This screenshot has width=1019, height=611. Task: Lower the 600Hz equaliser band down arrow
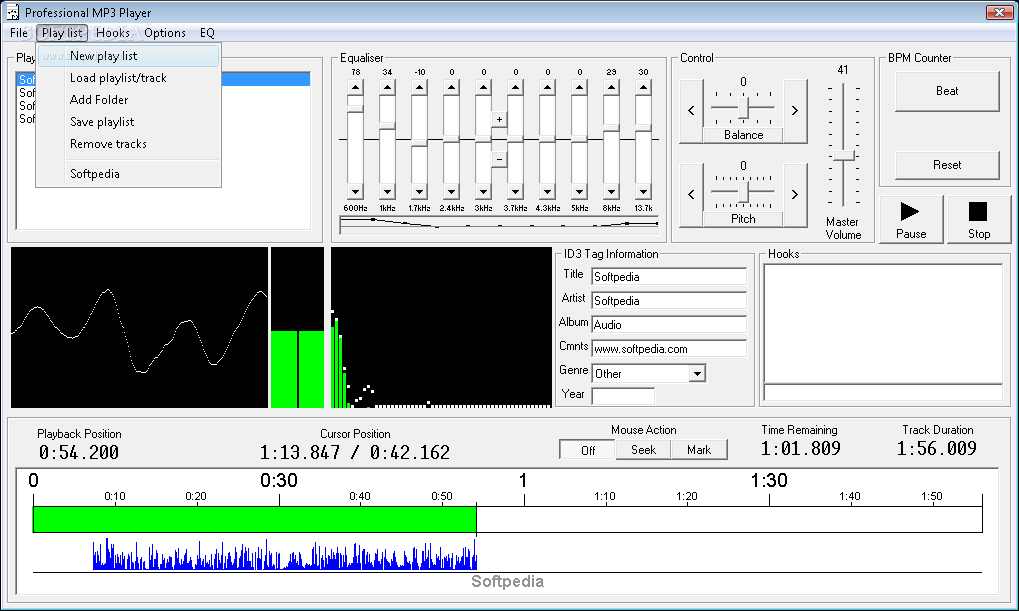coord(355,192)
